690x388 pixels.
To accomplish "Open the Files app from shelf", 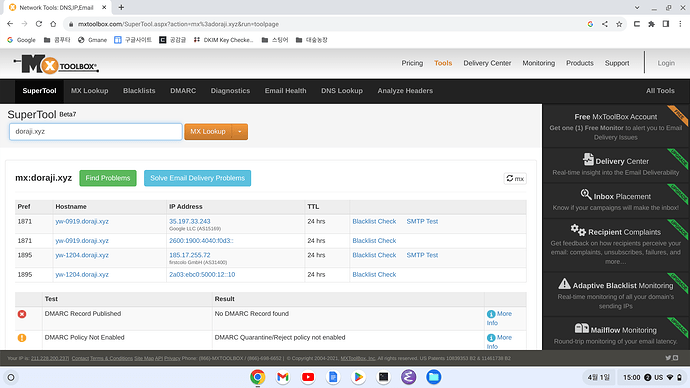I will pyautogui.click(x=433, y=377).
